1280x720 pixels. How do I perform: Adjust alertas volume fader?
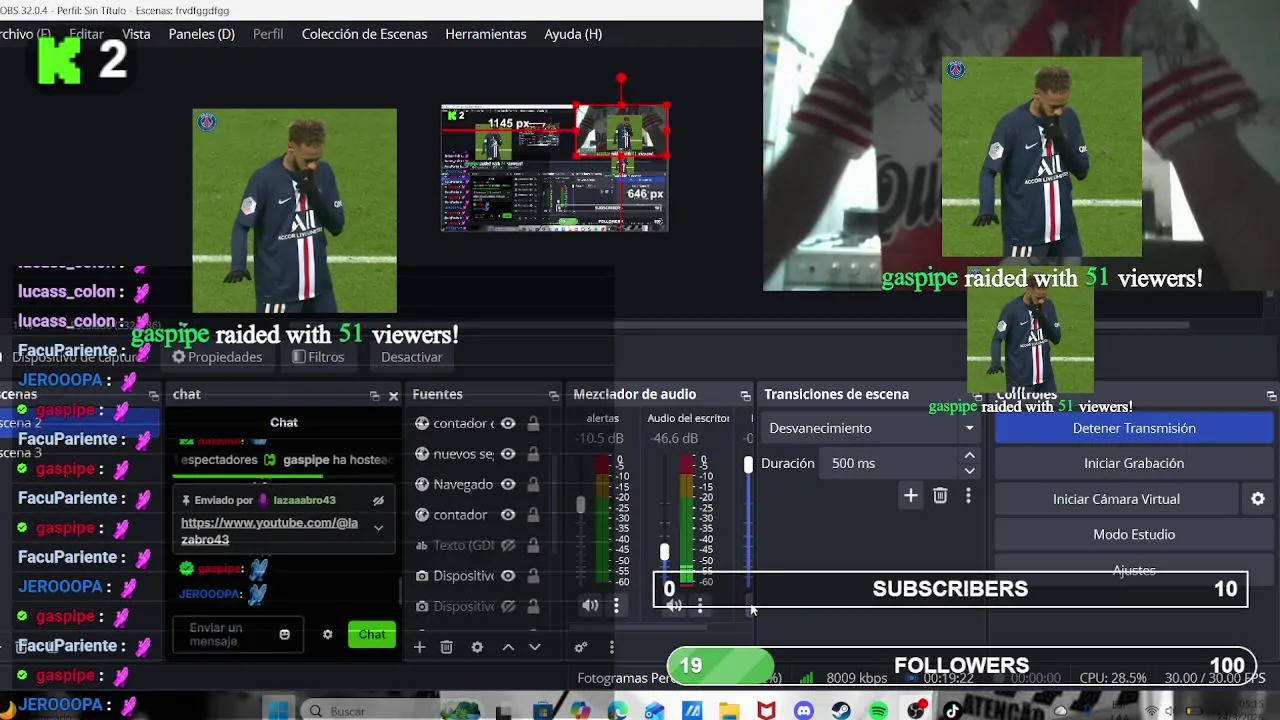pyautogui.click(x=580, y=506)
